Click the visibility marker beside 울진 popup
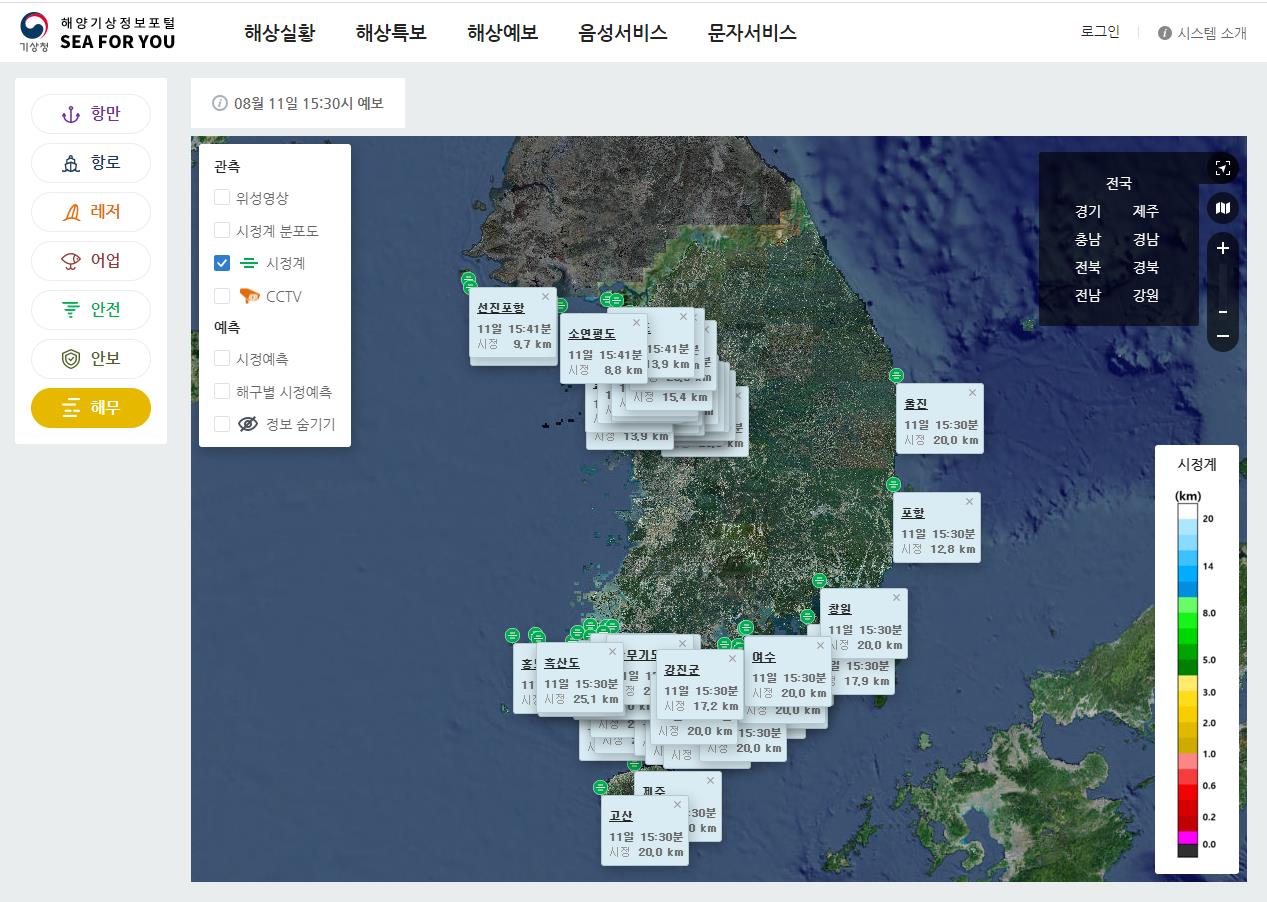 pyautogui.click(x=896, y=375)
